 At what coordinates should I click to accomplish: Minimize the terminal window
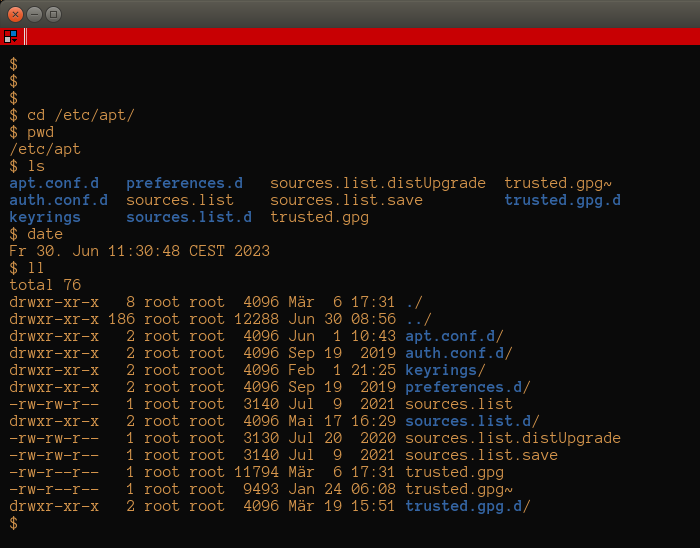coord(34,14)
